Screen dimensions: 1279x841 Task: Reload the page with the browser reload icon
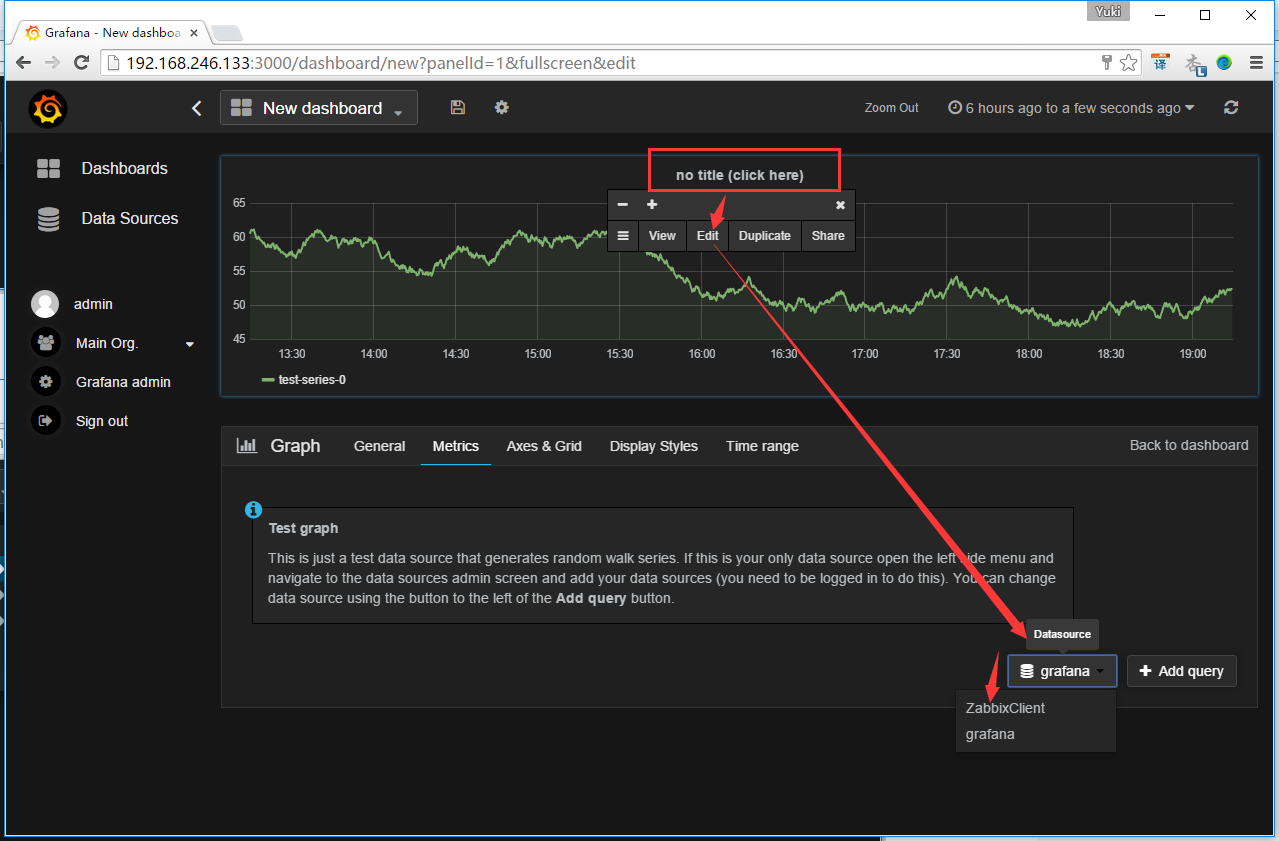click(x=82, y=63)
